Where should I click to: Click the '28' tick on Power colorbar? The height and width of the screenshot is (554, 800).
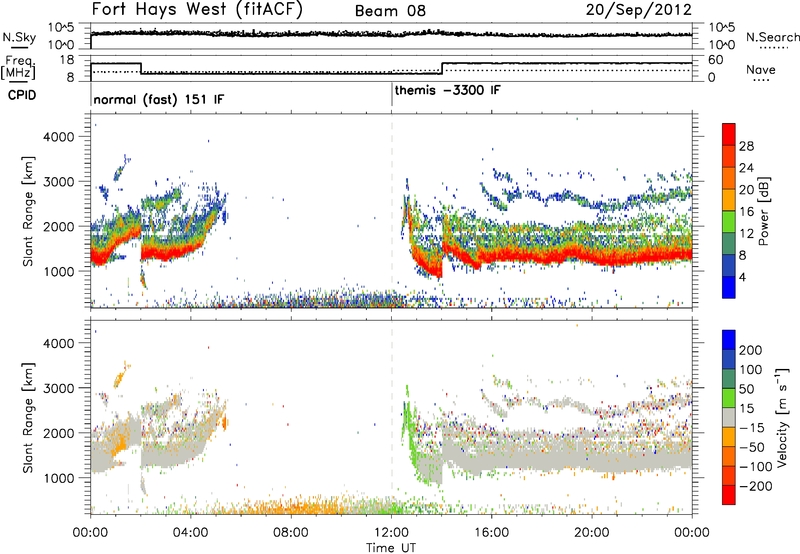click(746, 146)
